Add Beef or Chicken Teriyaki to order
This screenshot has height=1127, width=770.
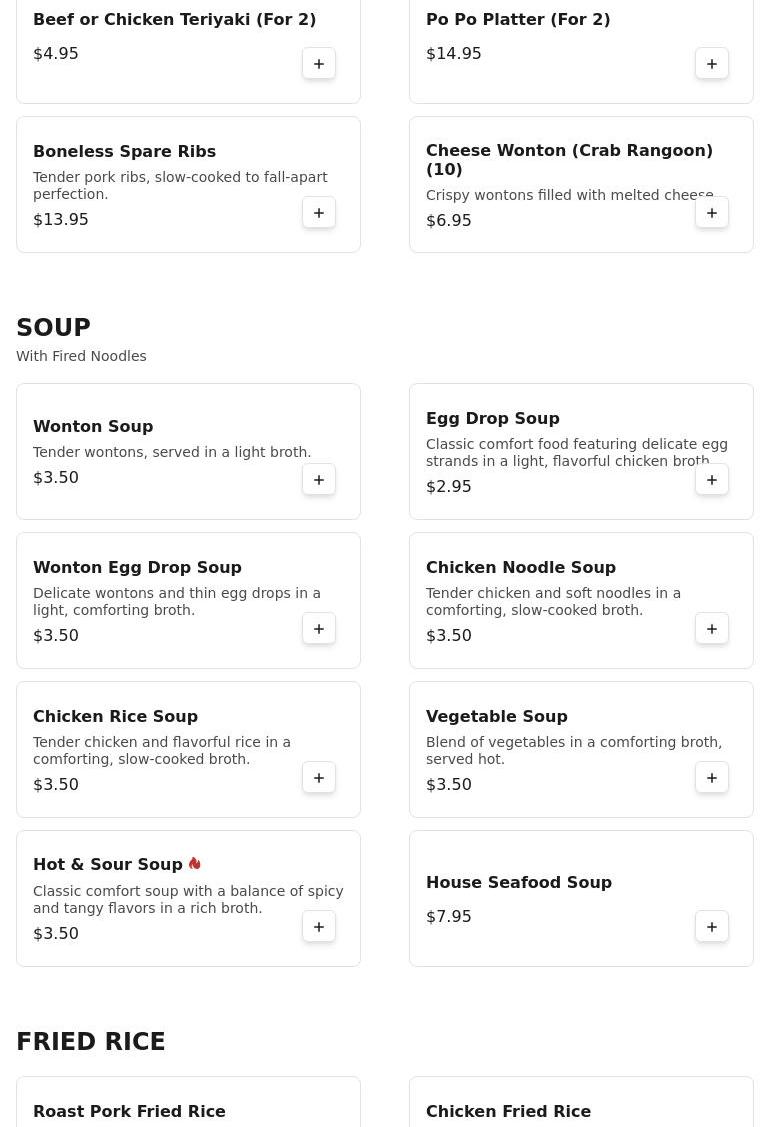point(318,64)
